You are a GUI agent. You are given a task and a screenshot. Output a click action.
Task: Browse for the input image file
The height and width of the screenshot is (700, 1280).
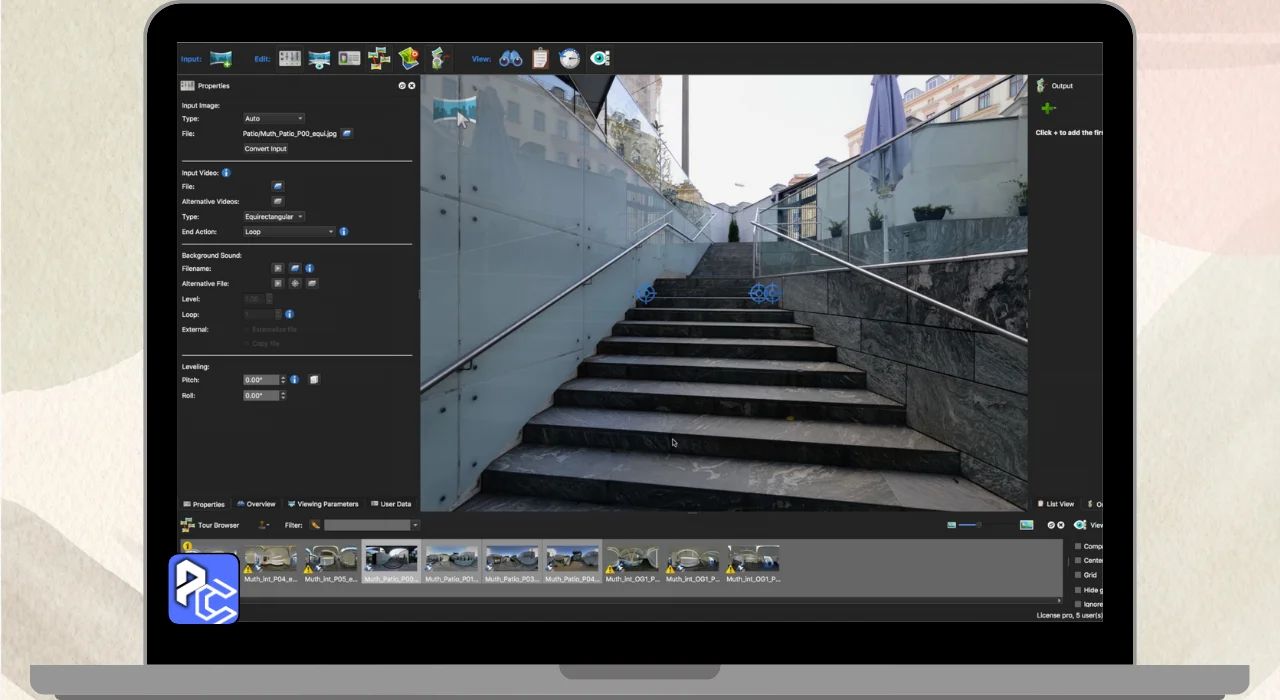coord(347,133)
